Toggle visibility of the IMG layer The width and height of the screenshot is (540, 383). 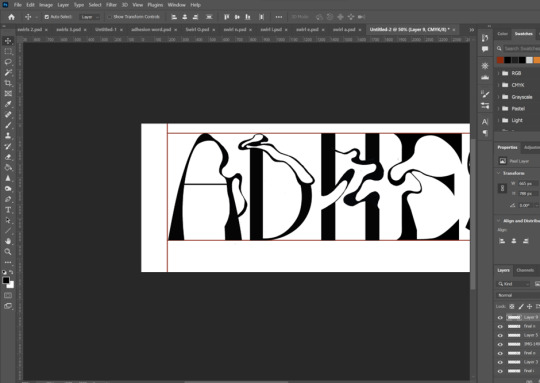click(x=500, y=344)
